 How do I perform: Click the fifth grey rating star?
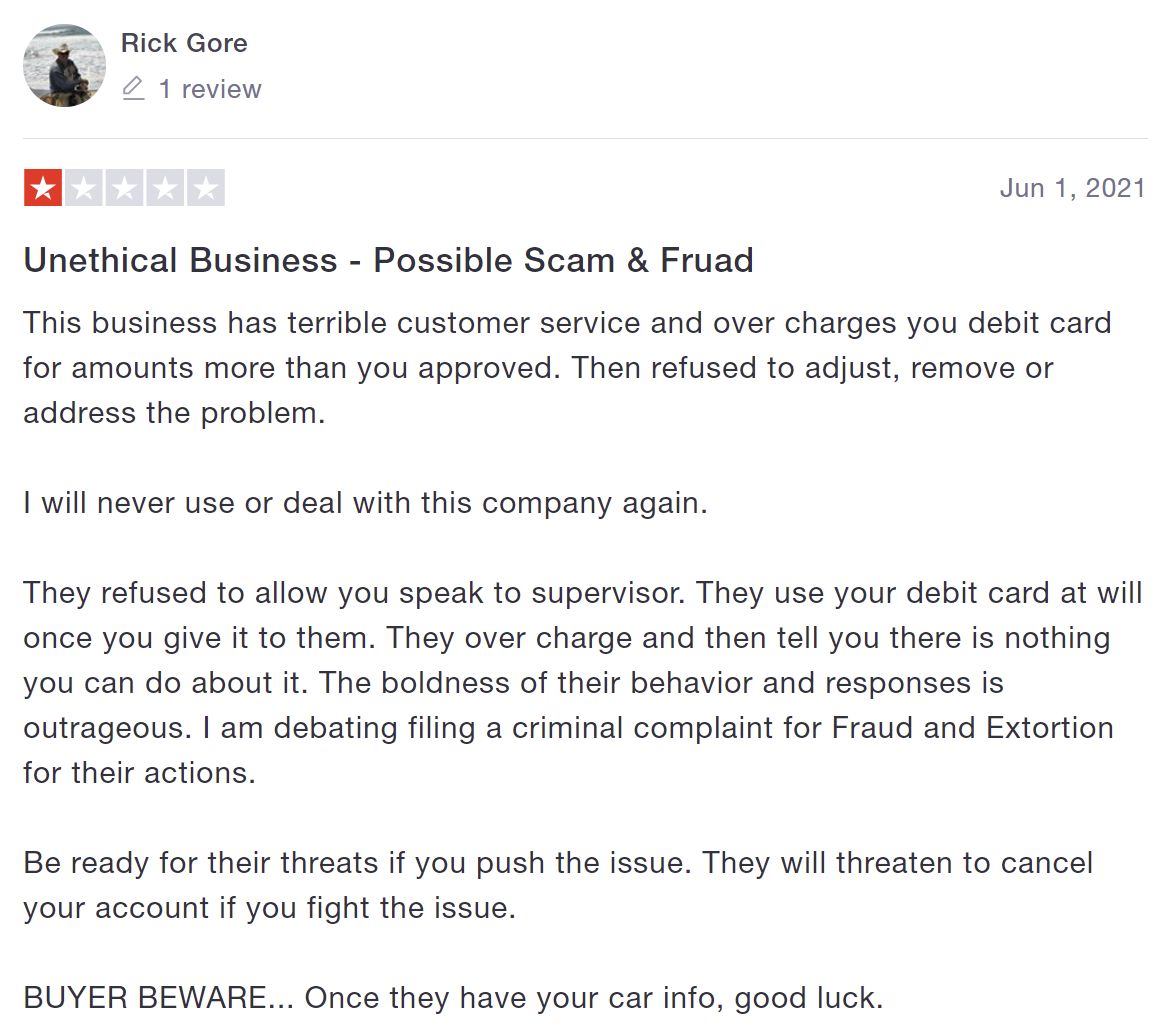pyautogui.click(x=206, y=188)
